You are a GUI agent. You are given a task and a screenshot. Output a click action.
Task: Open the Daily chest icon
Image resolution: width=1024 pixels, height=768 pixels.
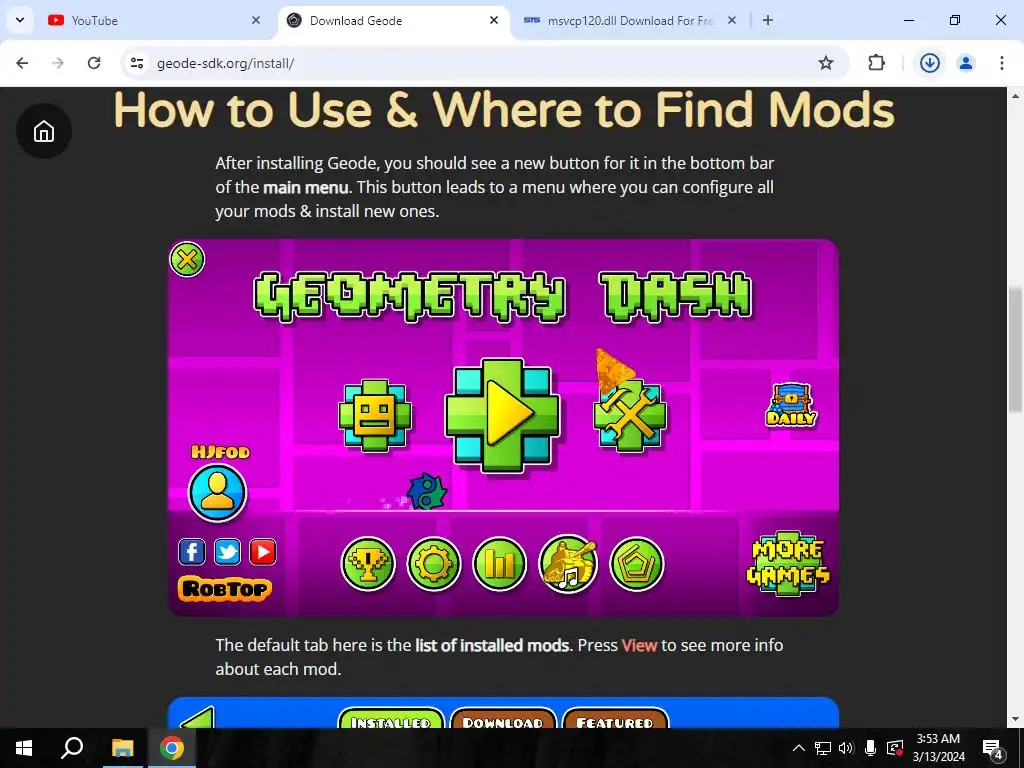pos(791,405)
